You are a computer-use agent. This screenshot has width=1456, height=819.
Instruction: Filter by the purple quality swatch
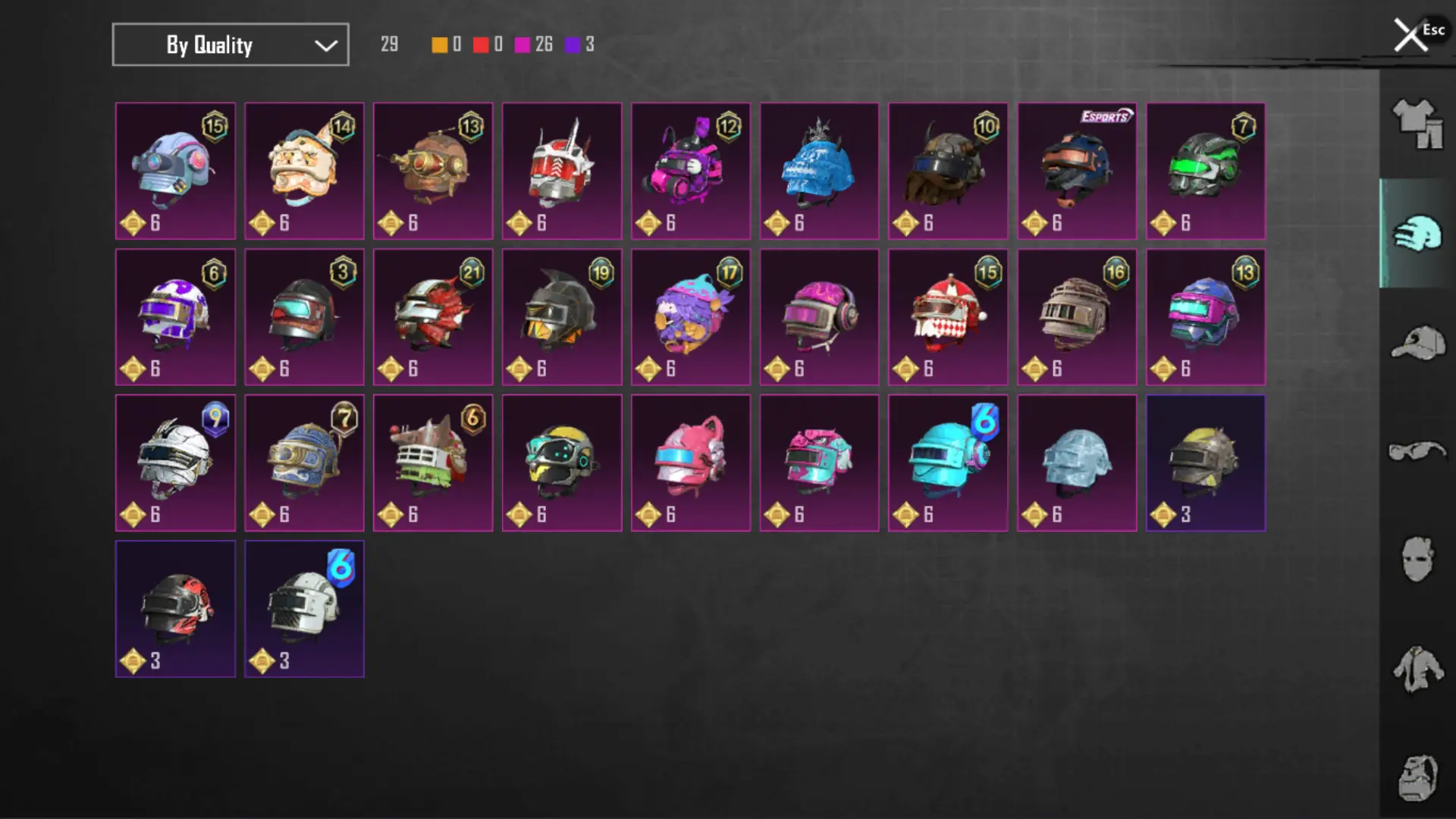tap(573, 45)
